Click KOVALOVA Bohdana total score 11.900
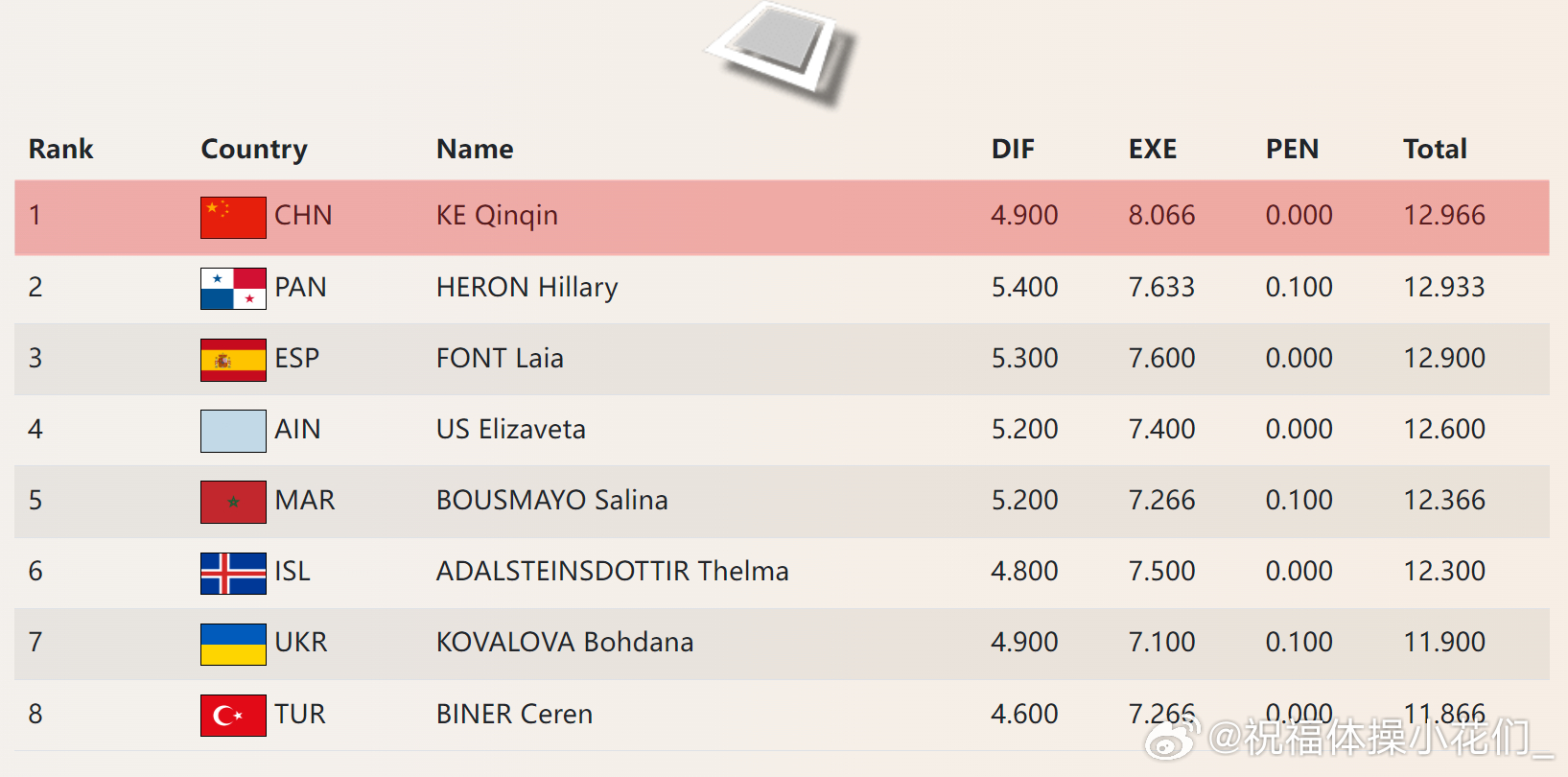 (1444, 642)
